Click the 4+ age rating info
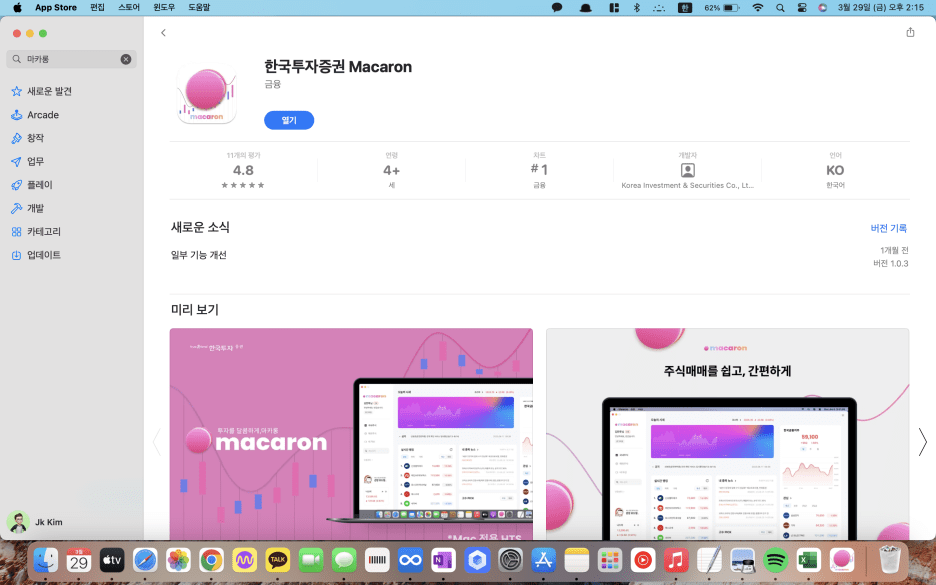The width and height of the screenshot is (936, 585). pos(391,170)
